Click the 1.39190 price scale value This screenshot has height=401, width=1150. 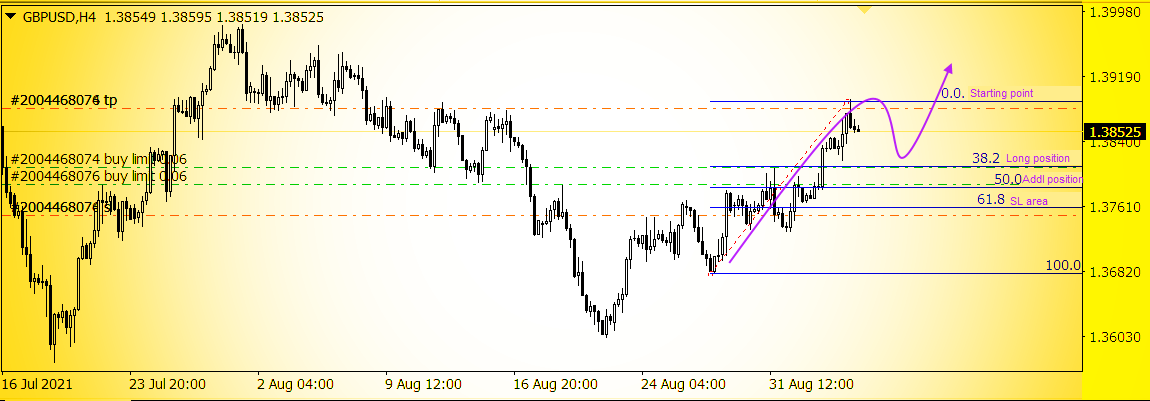point(1115,77)
